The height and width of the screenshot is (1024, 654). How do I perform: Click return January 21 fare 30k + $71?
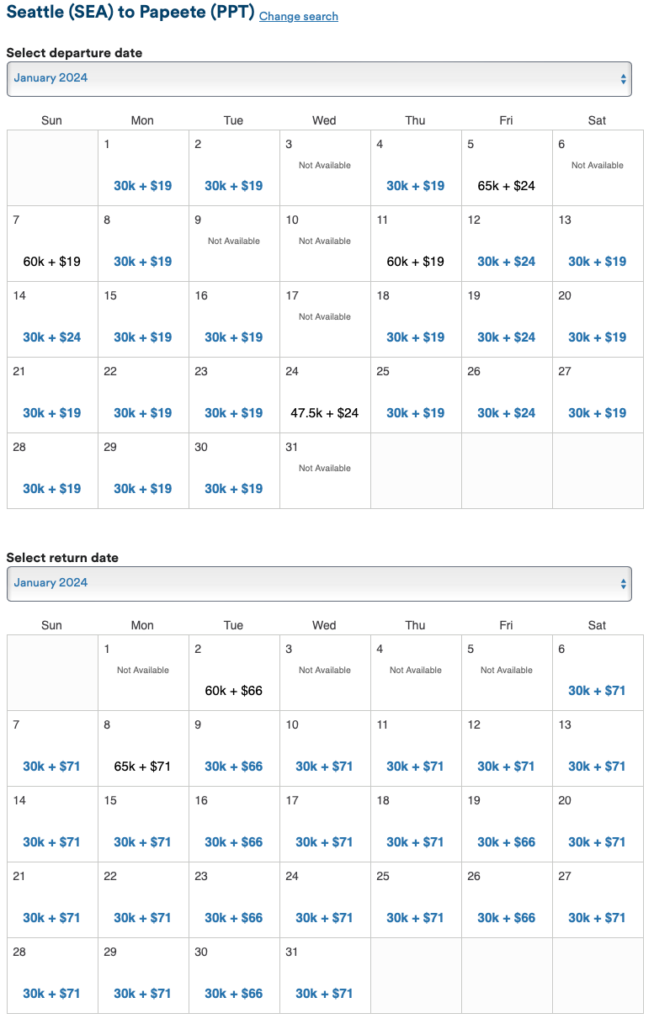[x=52, y=918]
